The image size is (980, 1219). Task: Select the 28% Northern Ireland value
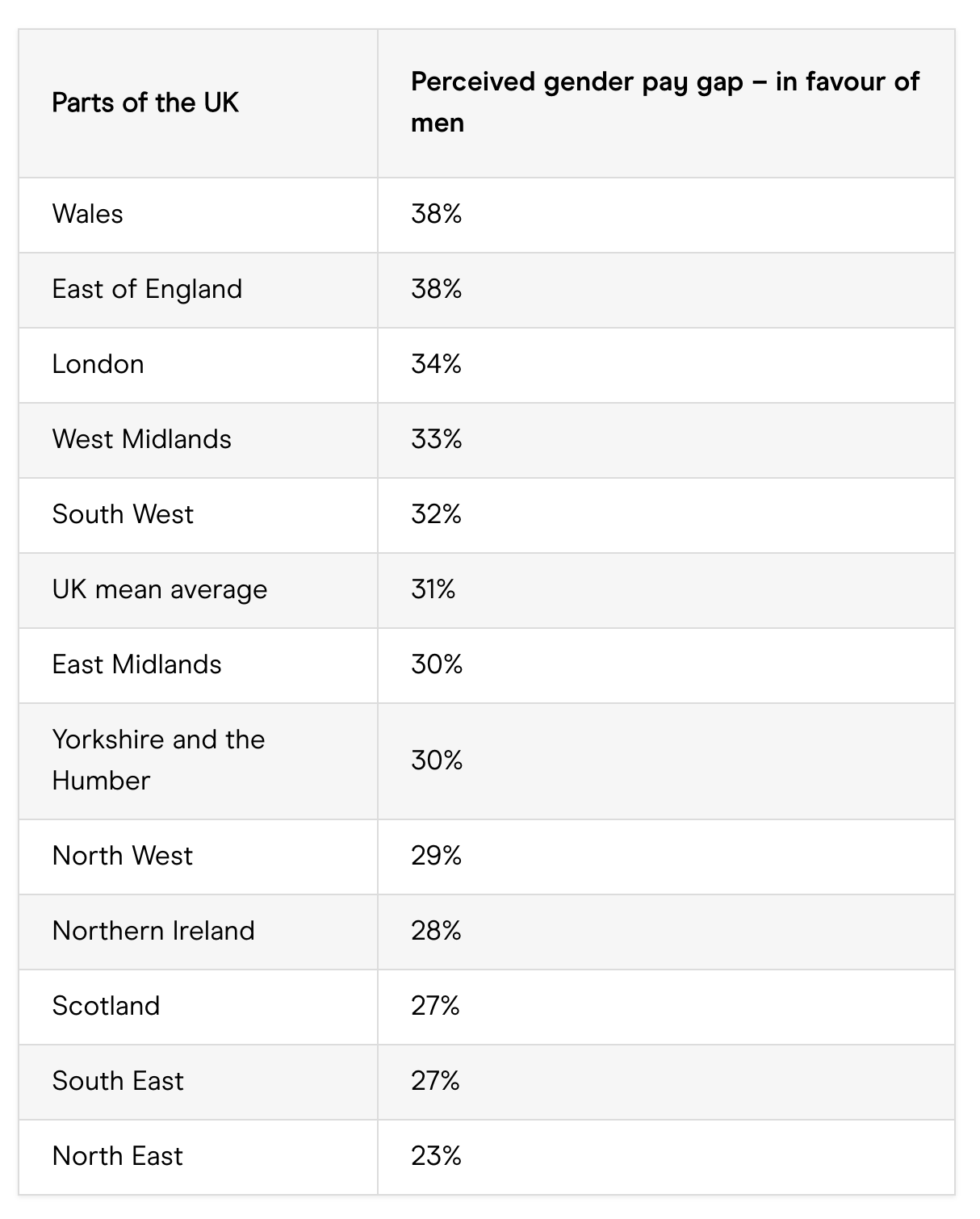pos(436,931)
